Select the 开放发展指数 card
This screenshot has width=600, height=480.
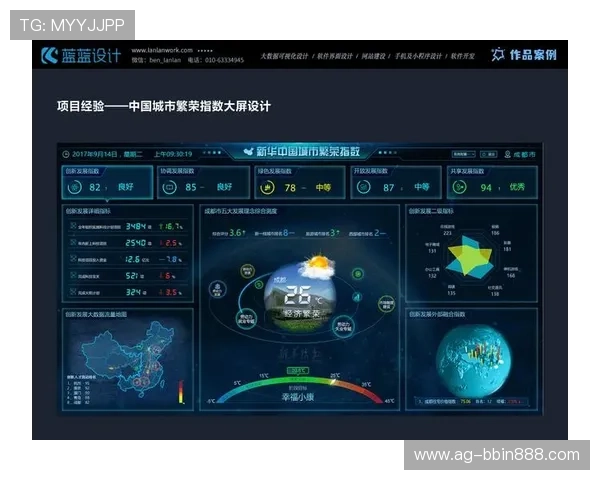tap(396, 182)
